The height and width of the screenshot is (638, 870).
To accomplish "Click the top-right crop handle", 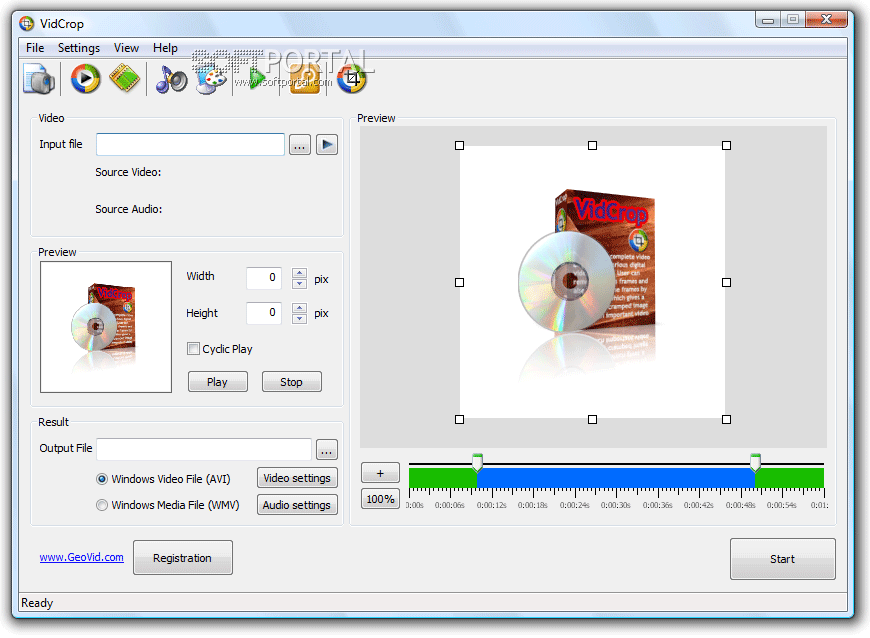I will 726,145.
